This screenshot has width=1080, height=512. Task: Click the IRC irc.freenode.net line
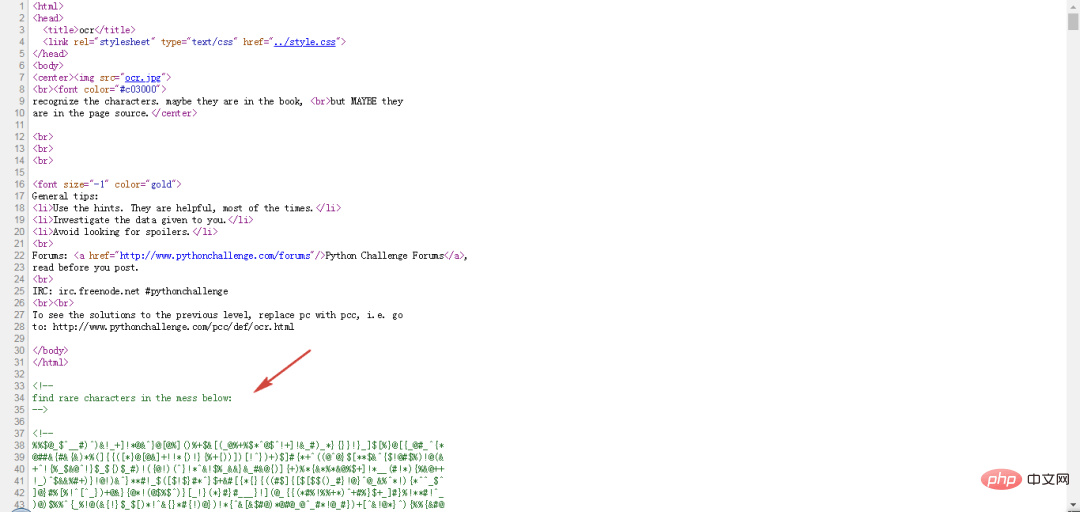(130, 291)
